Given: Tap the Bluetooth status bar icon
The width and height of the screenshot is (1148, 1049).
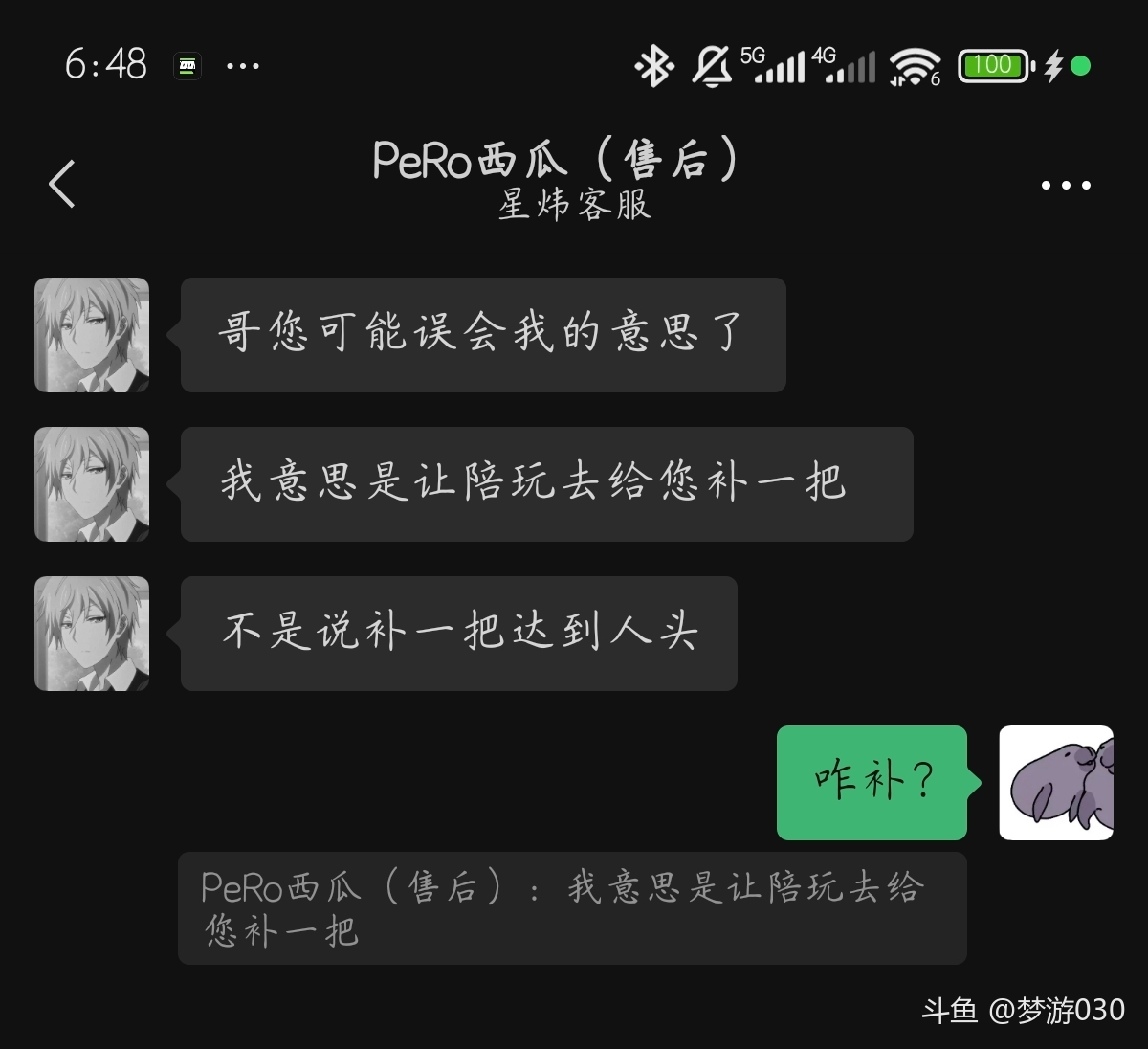Looking at the screenshot, I should click(x=654, y=66).
